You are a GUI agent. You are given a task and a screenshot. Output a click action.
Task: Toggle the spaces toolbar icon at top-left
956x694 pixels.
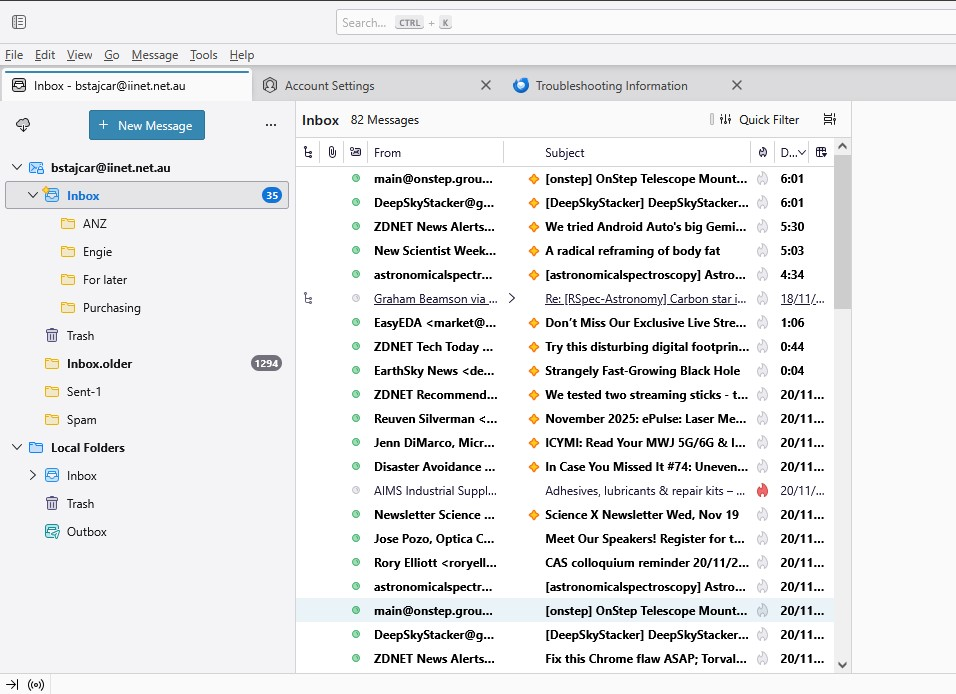click(19, 22)
